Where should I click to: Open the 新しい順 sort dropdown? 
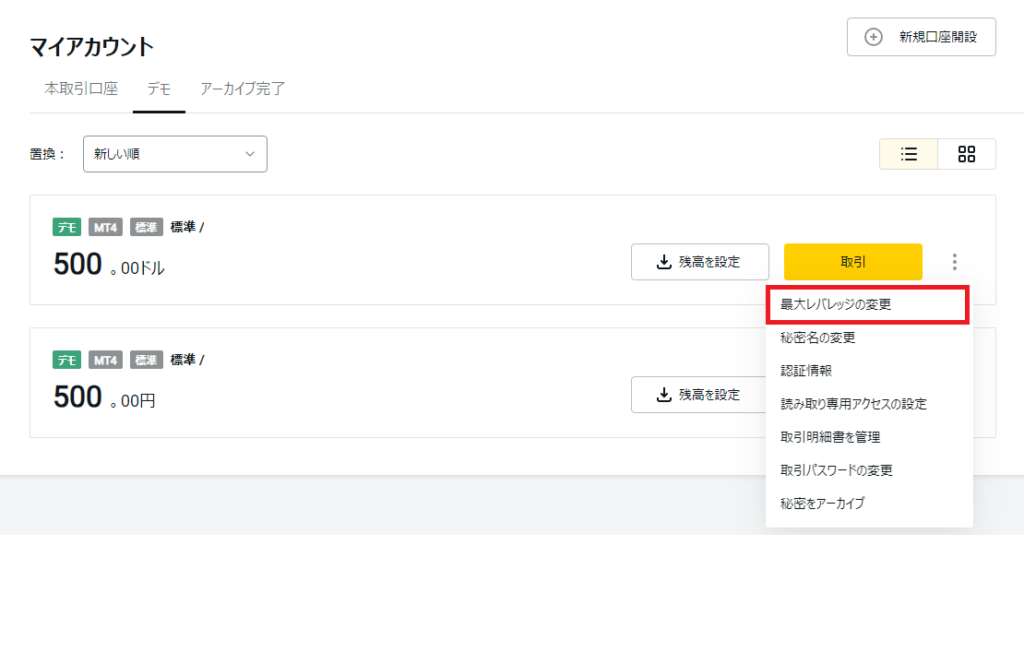[x=174, y=154]
